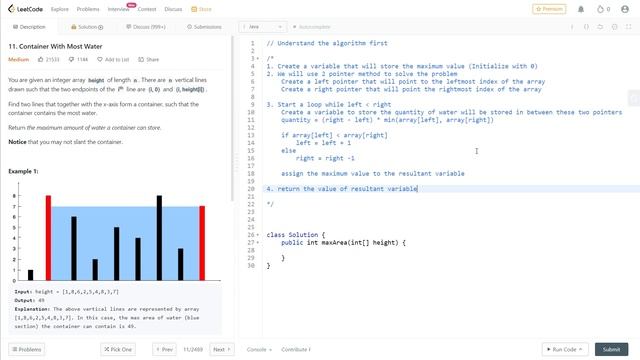This screenshot has width=640, height=360.
Task: Switch to the Solution tab
Action: point(87,27)
